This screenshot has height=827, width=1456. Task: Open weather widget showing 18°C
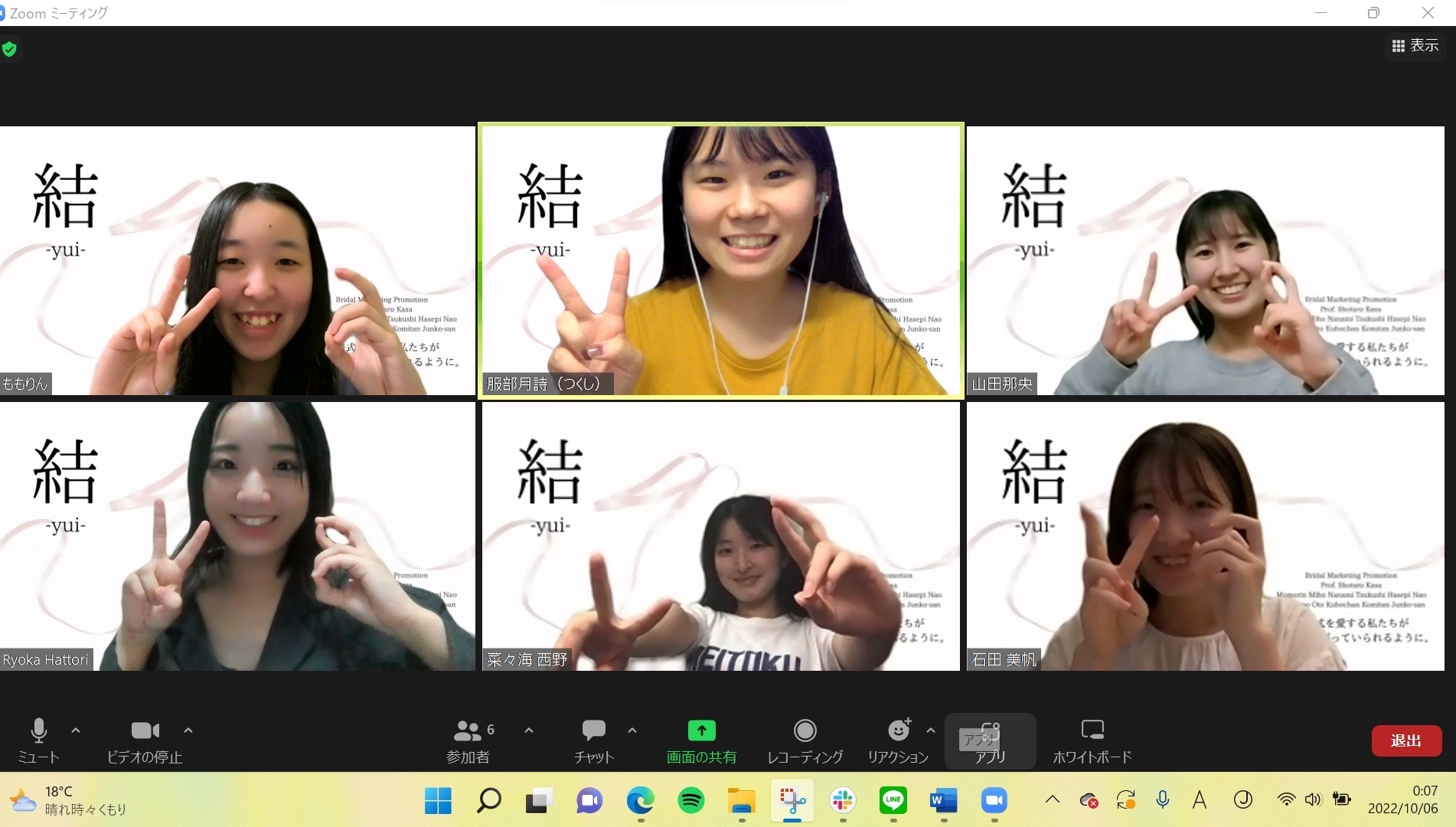coord(67,800)
